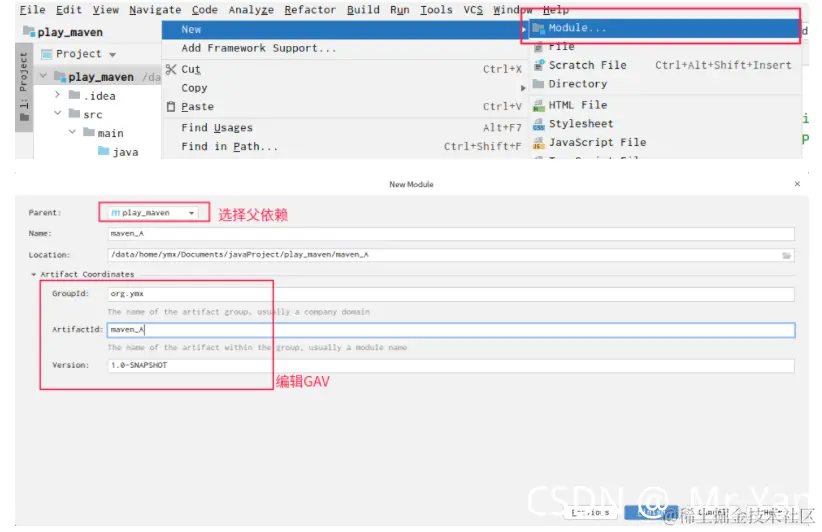822x532 pixels.
Task: Open the Navigate menu
Action: click(155, 9)
